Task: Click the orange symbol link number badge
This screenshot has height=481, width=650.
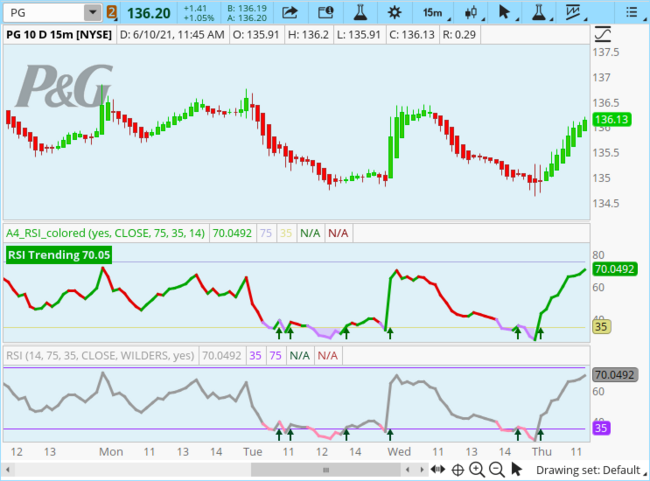Action: pos(112,13)
